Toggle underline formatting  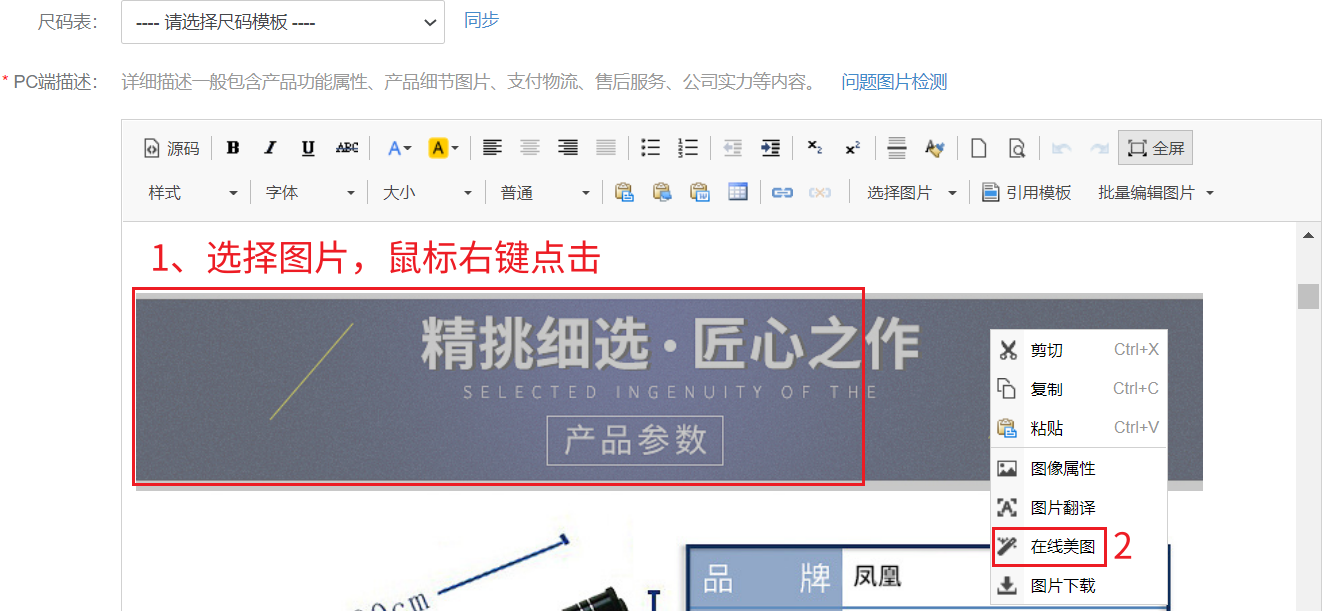coord(308,148)
